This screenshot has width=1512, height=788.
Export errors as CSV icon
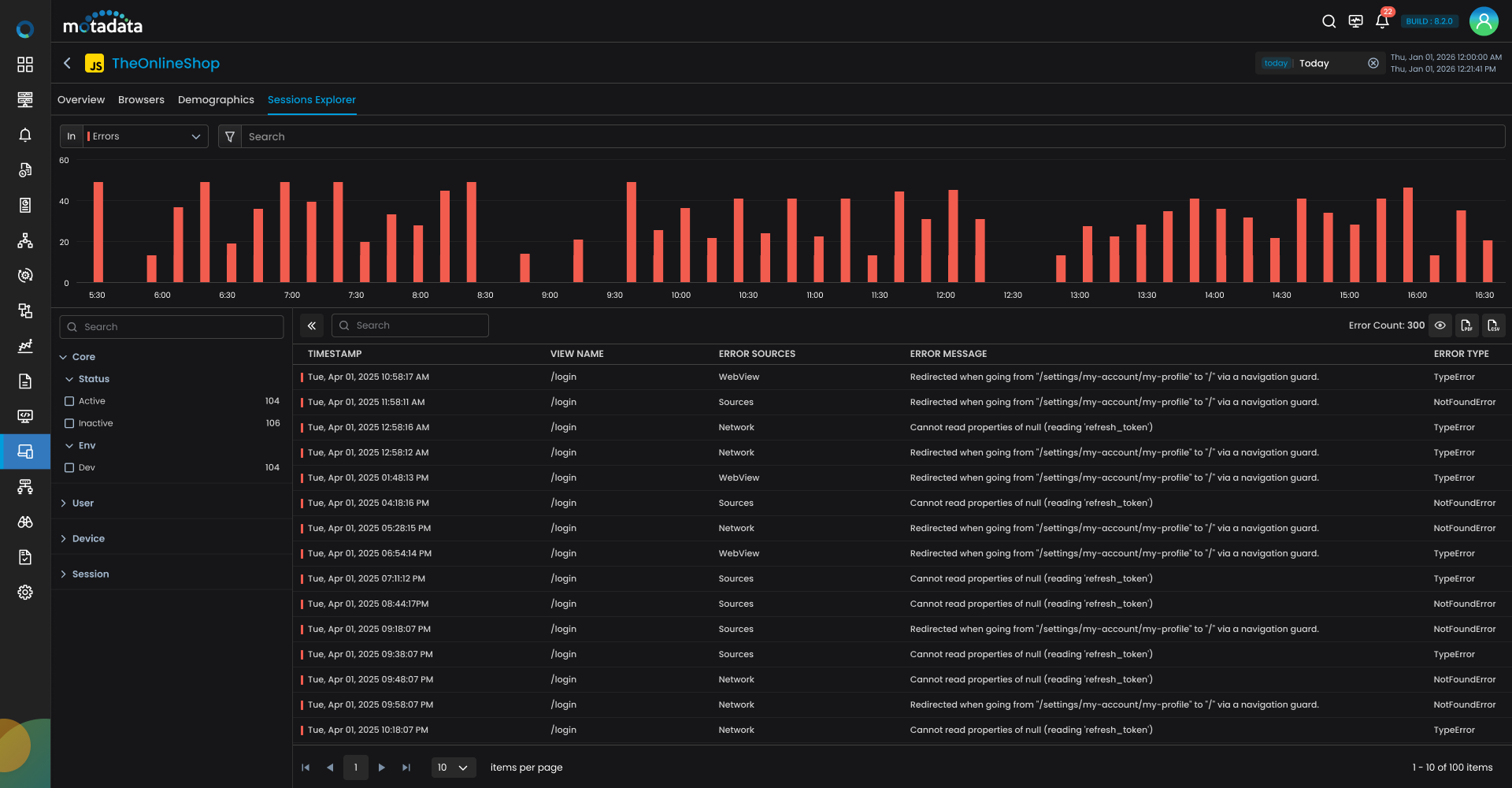pos(1493,325)
